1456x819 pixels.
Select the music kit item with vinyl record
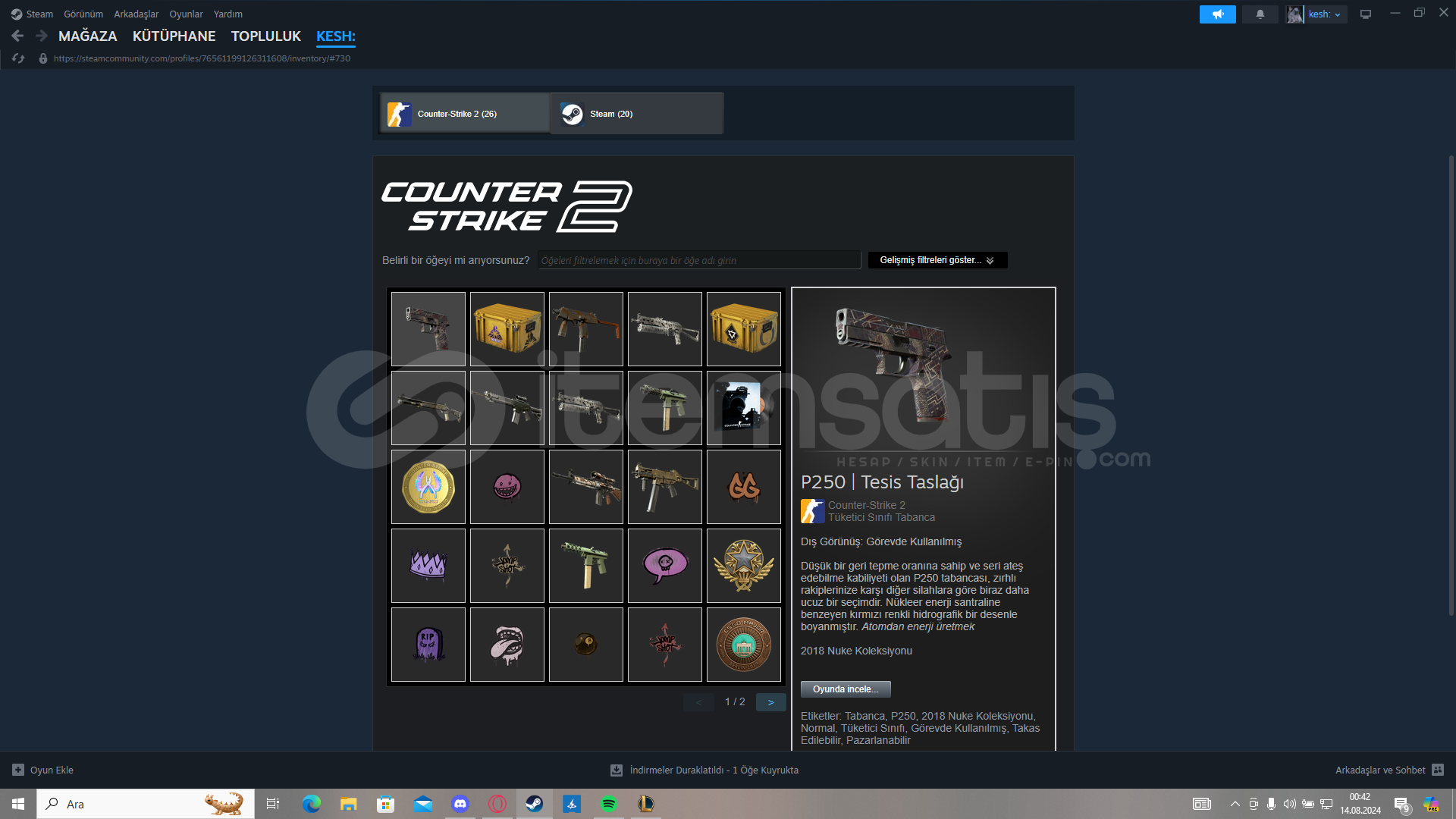744,408
